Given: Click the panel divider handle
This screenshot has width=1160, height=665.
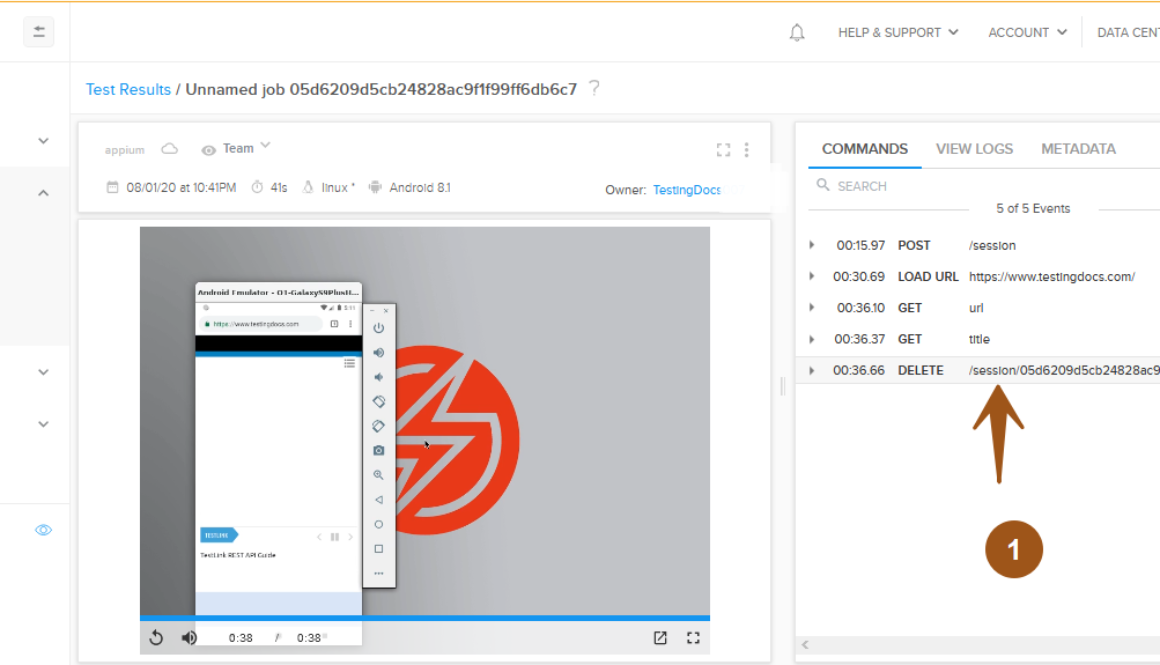Looking at the screenshot, I should click(x=783, y=386).
